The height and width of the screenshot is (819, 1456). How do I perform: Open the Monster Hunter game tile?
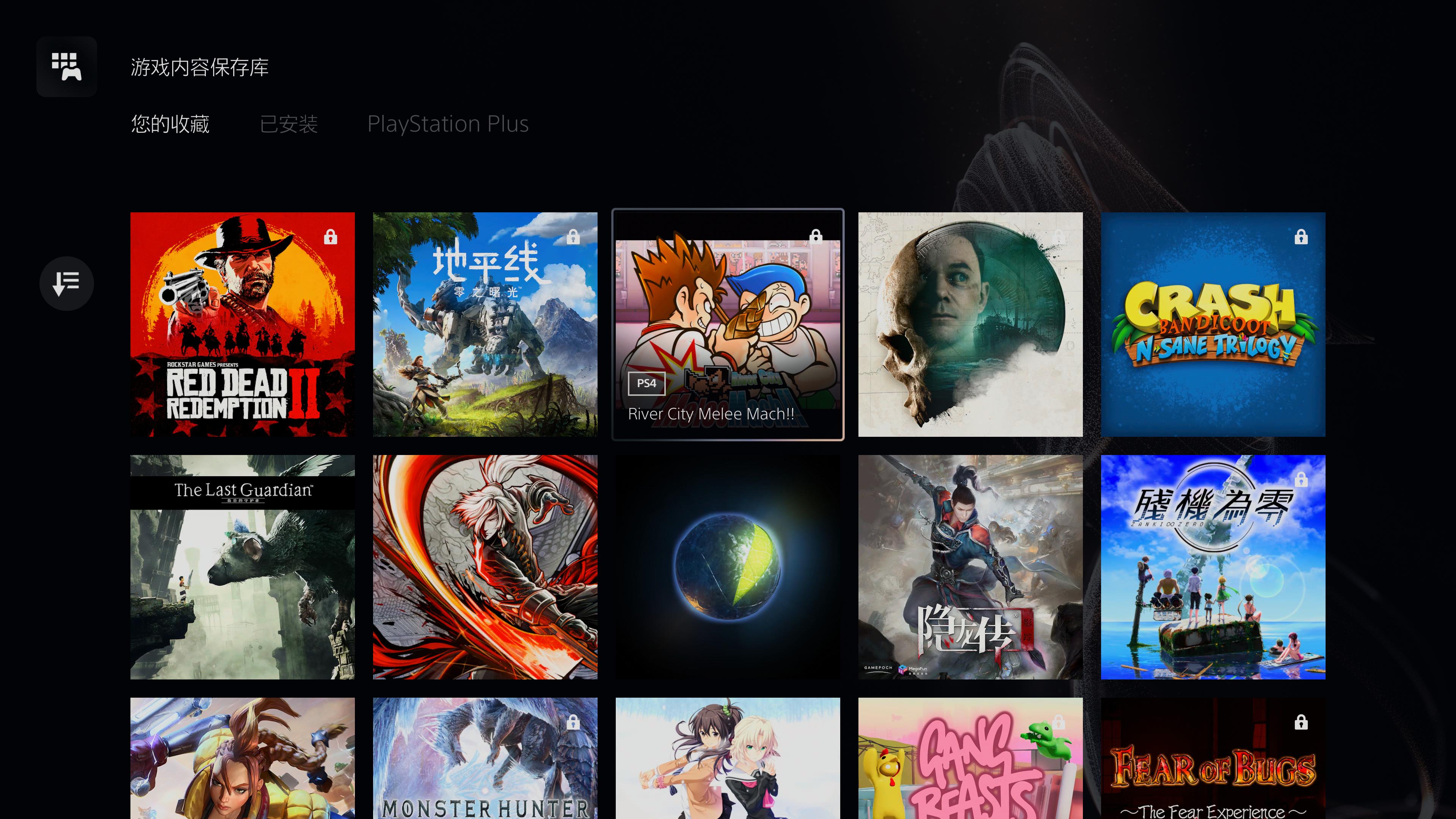tap(485, 758)
